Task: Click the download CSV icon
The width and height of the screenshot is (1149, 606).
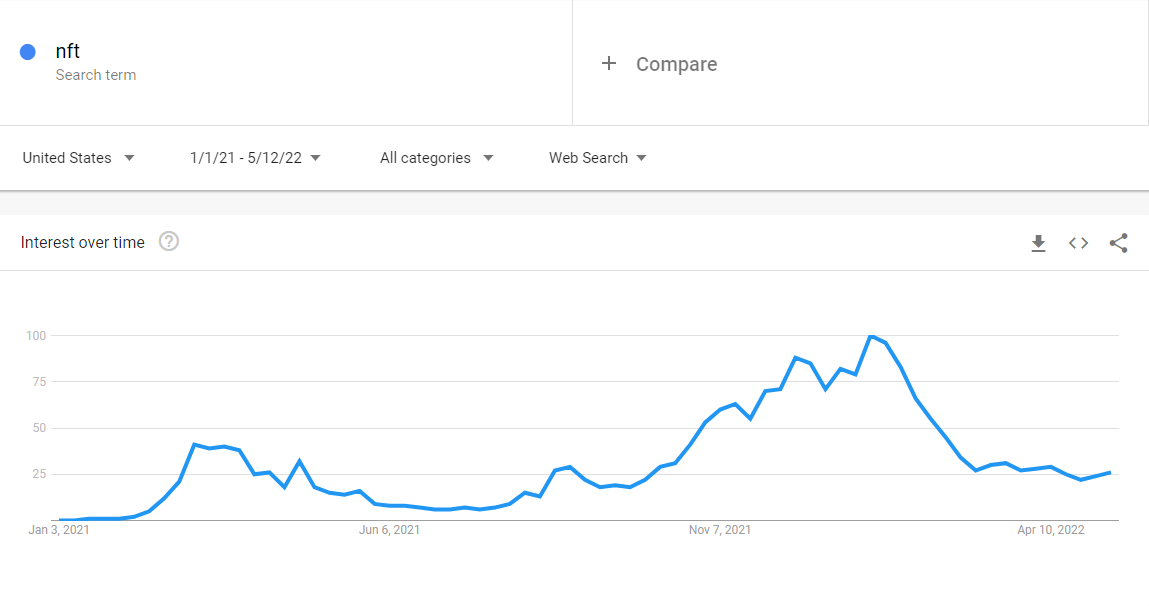Action: click(x=1038, y=243)
